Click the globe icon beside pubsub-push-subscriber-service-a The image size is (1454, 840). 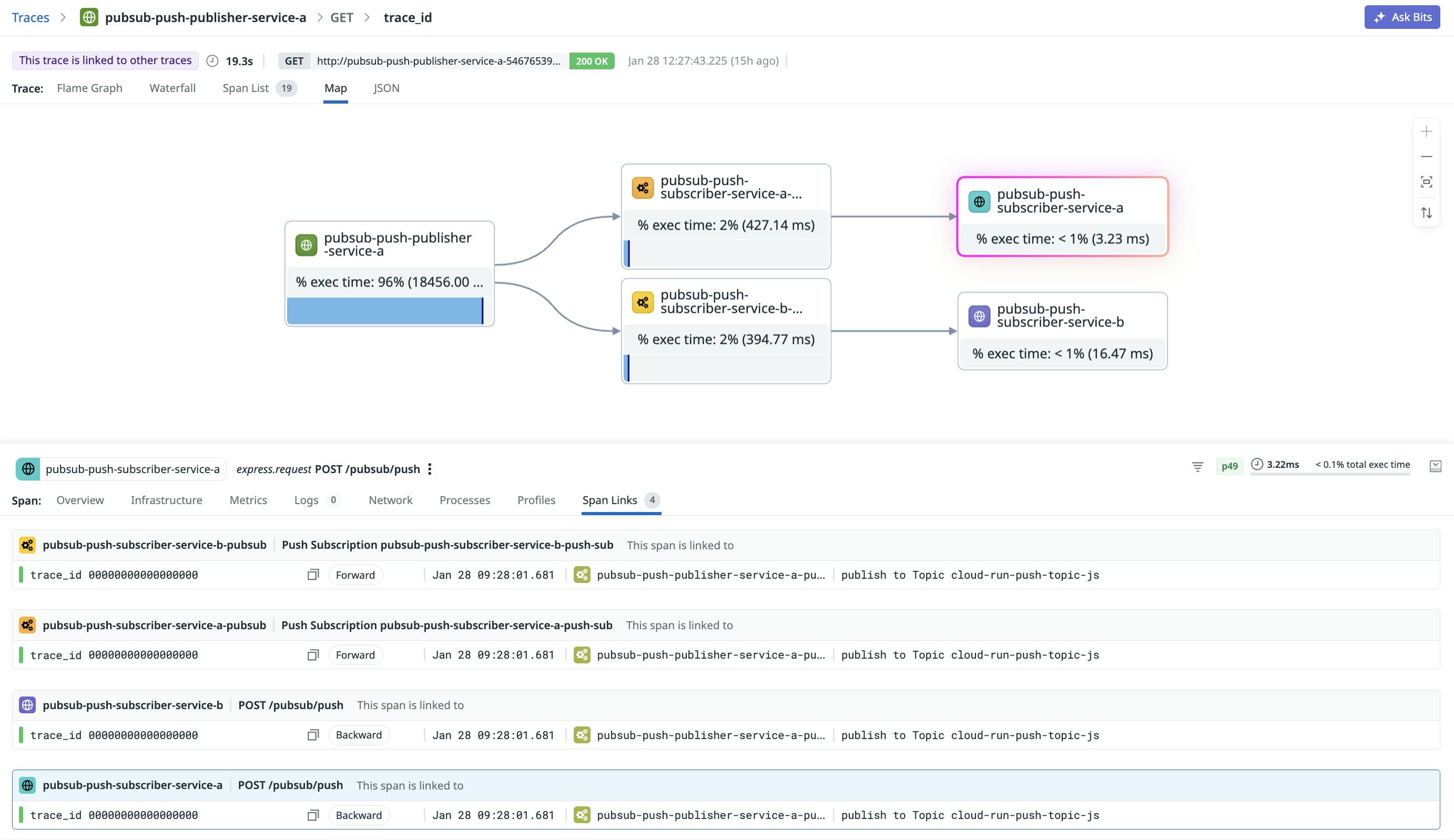click(28, 469)
